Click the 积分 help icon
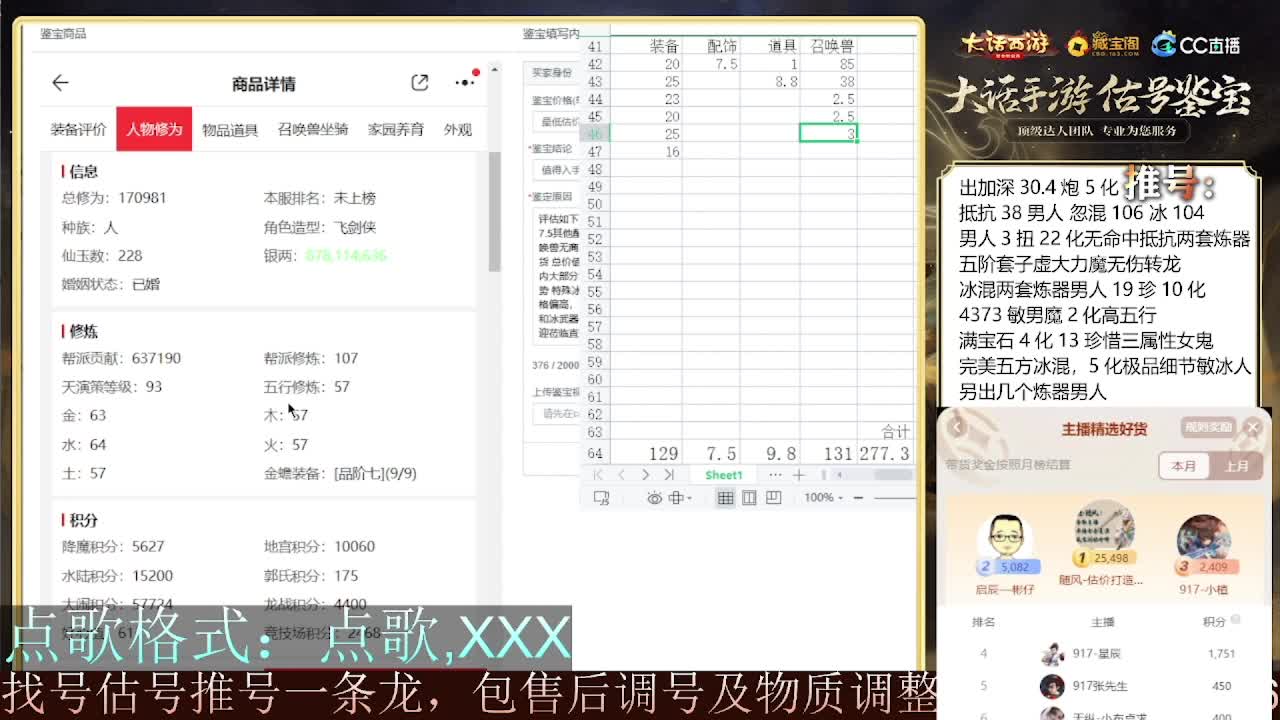The image size is (1280, 720). click(x=1236, y=620)
